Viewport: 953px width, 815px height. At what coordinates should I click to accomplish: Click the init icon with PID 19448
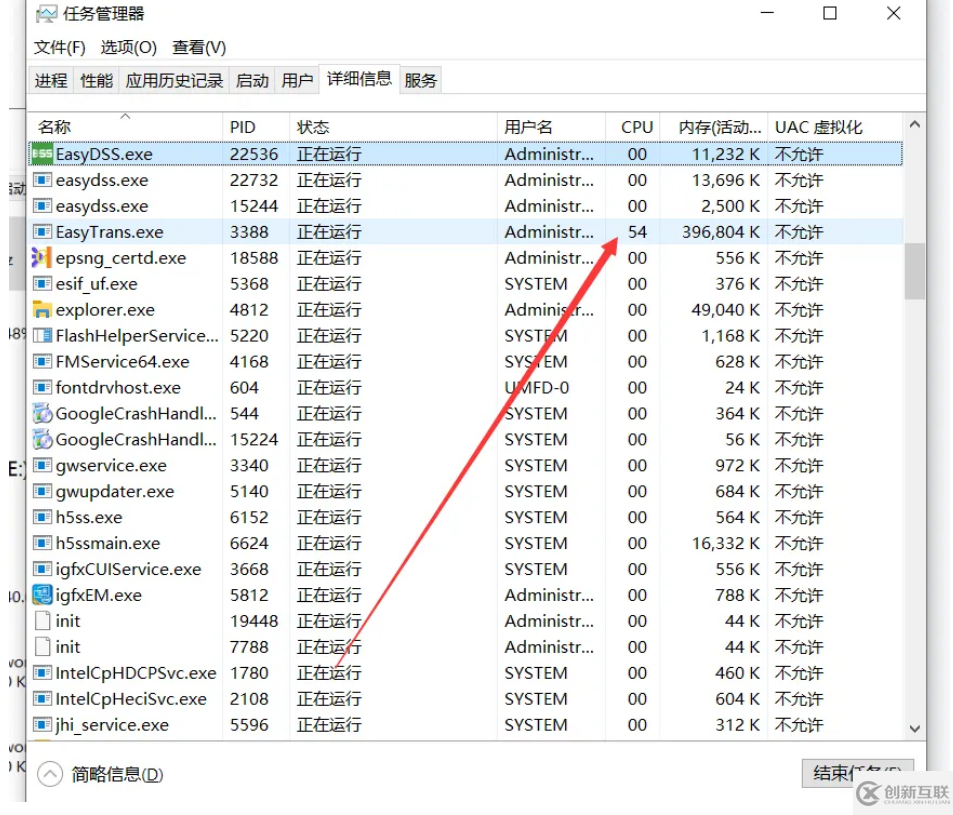coord(43,621)
